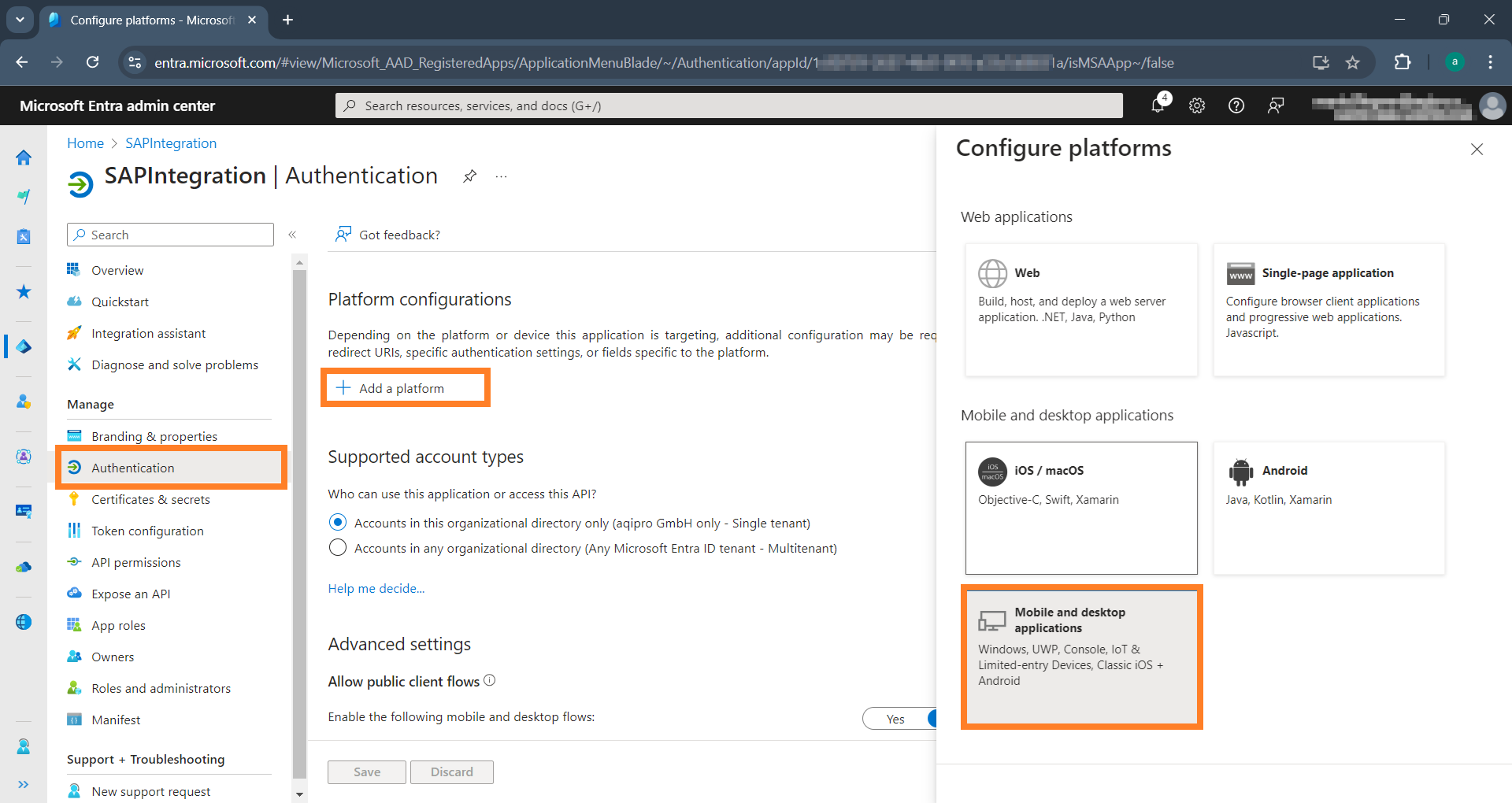Screen dimensions: 1512x803
Task: Expand the left rail with double chevron
Action: pos(24,784)
